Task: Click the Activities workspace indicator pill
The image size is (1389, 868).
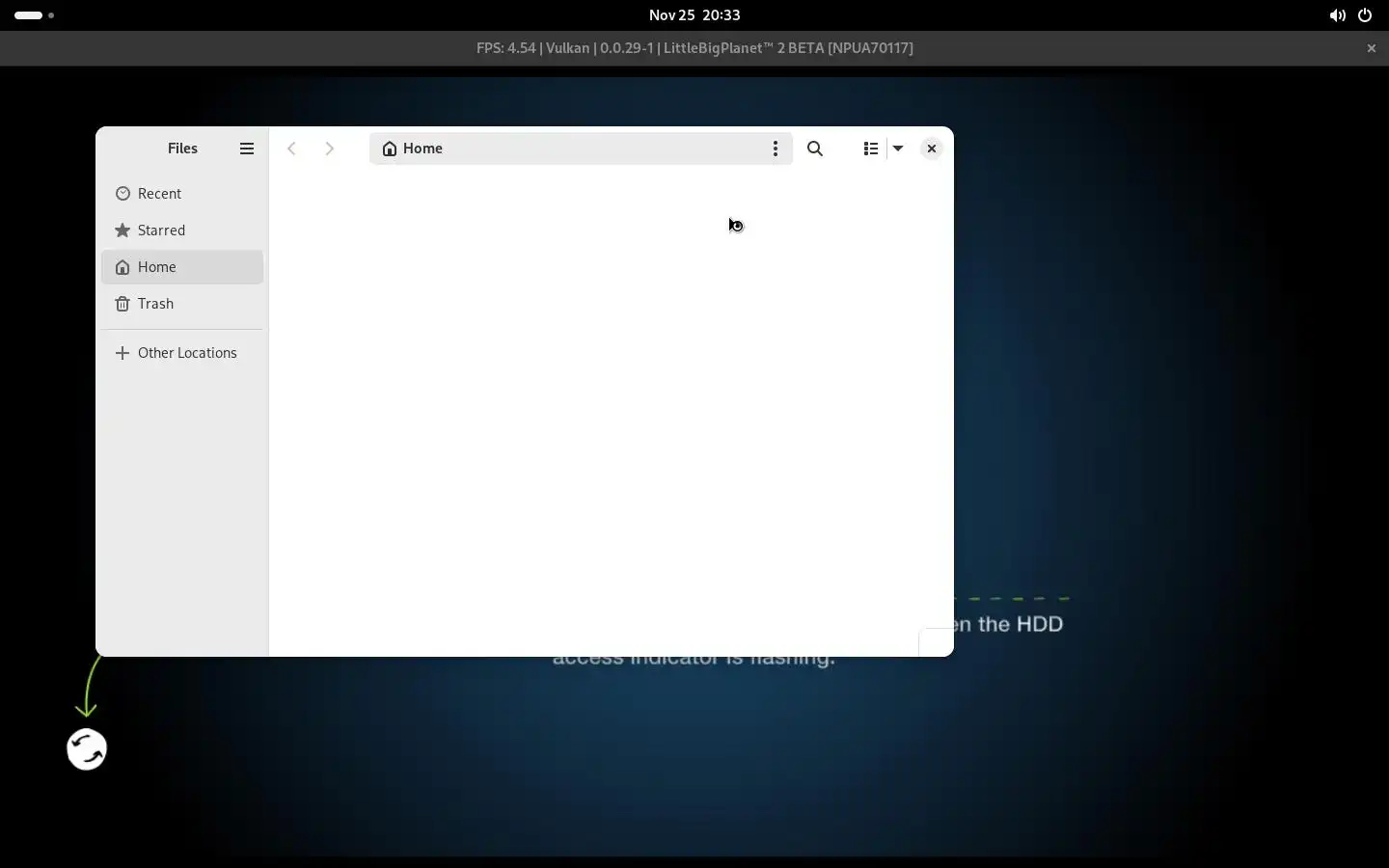Action: click(x=35, y=15)
